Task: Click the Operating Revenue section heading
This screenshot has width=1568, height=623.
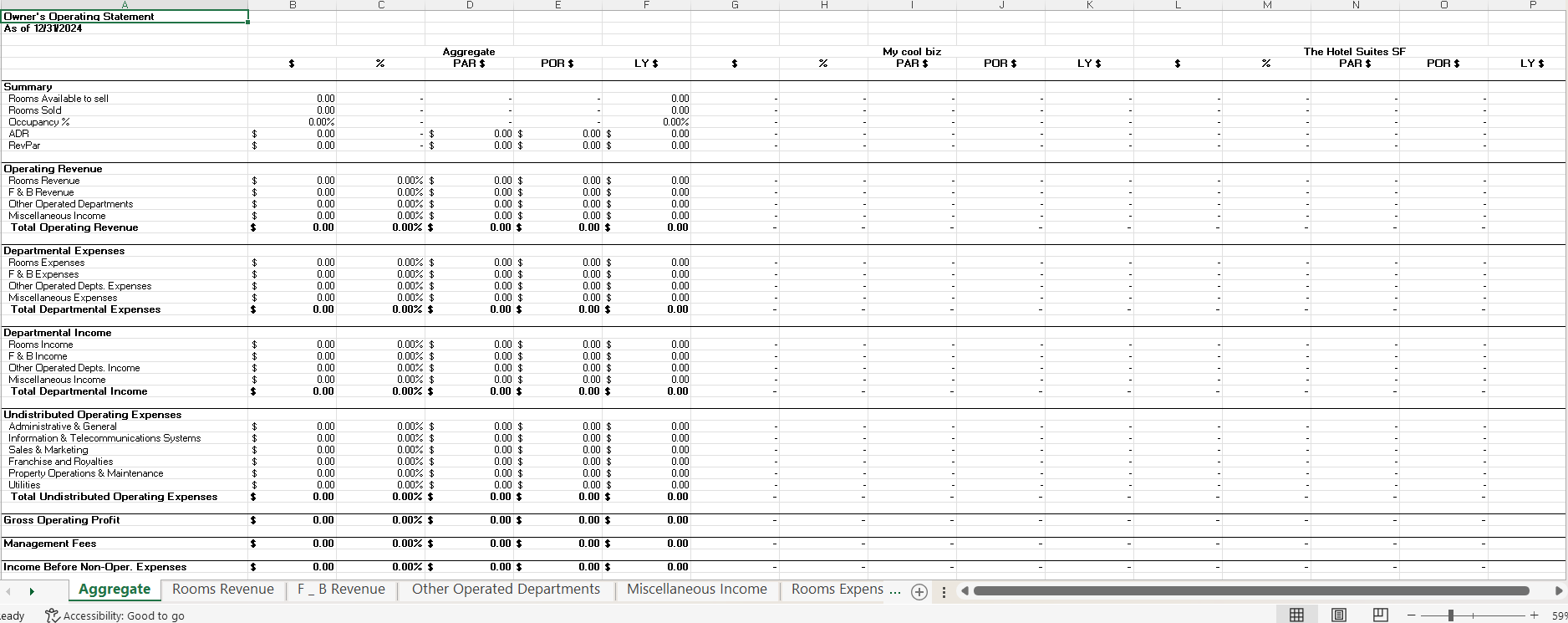Action: coord(53,169)
